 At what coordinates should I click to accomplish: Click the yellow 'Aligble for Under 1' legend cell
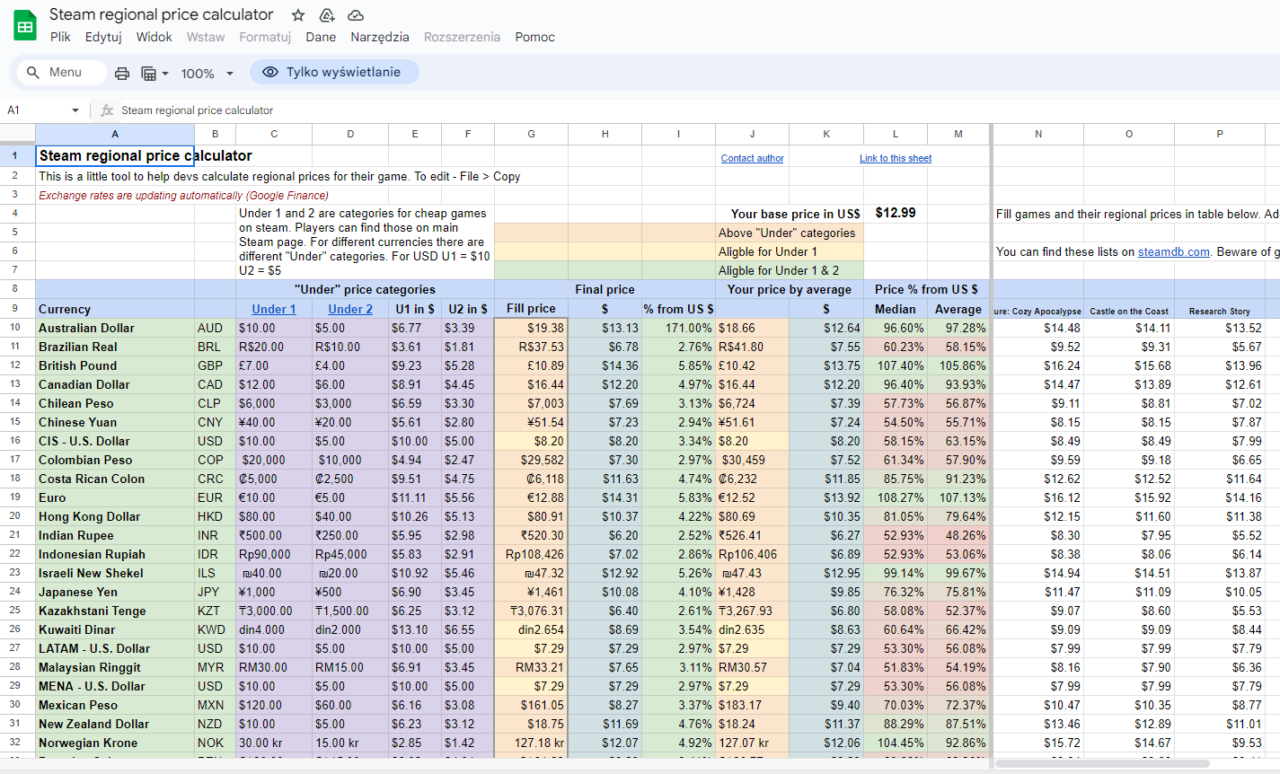pos(789,252)
